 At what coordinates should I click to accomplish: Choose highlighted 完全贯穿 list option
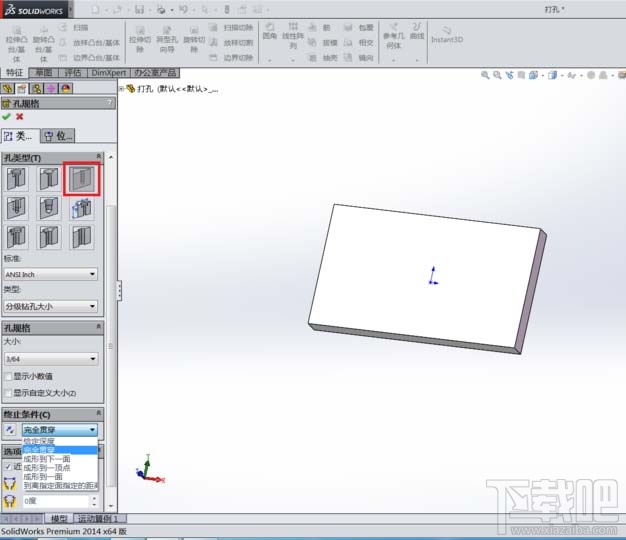tap(60, 450)
